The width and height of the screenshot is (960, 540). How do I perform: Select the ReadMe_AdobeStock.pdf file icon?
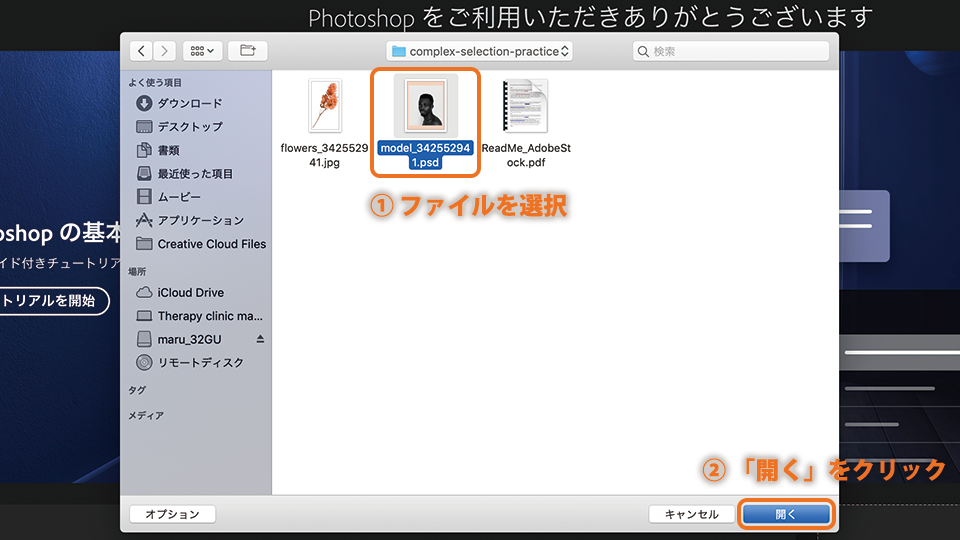(x=525, y=106)
